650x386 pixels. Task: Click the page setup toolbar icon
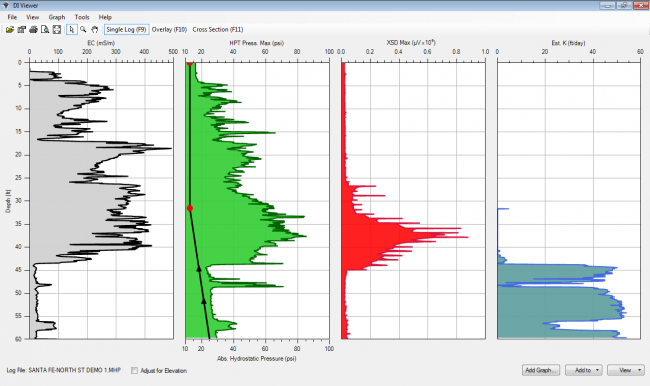[x=57, y=29]
